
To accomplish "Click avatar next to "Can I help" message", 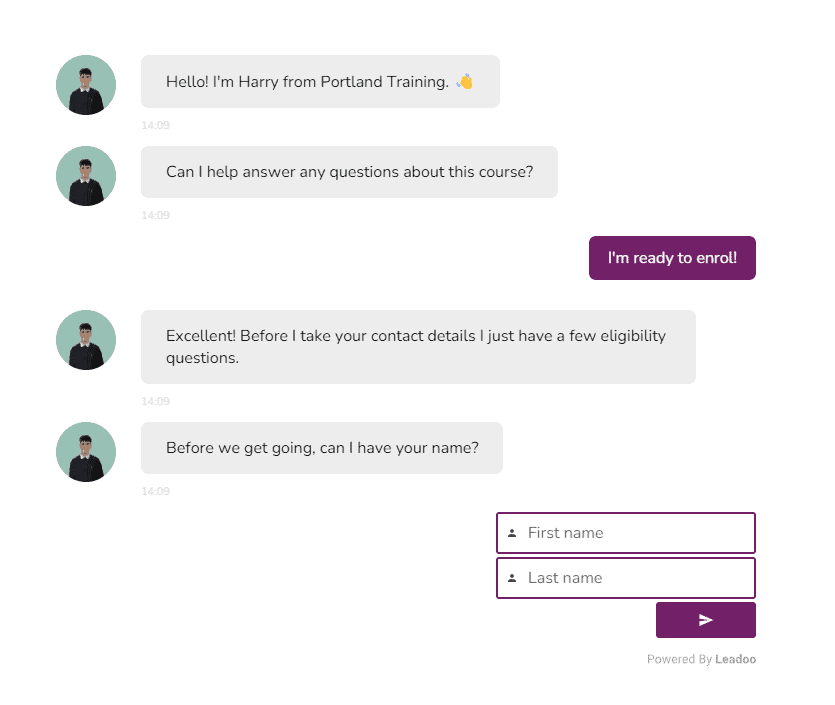I will coord(86,176).
